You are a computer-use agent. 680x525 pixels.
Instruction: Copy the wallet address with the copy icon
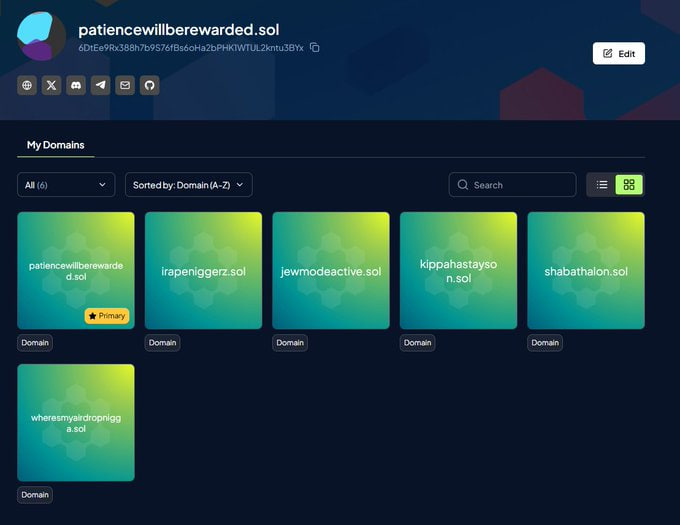pyautogui.click(x=315, y=48)
